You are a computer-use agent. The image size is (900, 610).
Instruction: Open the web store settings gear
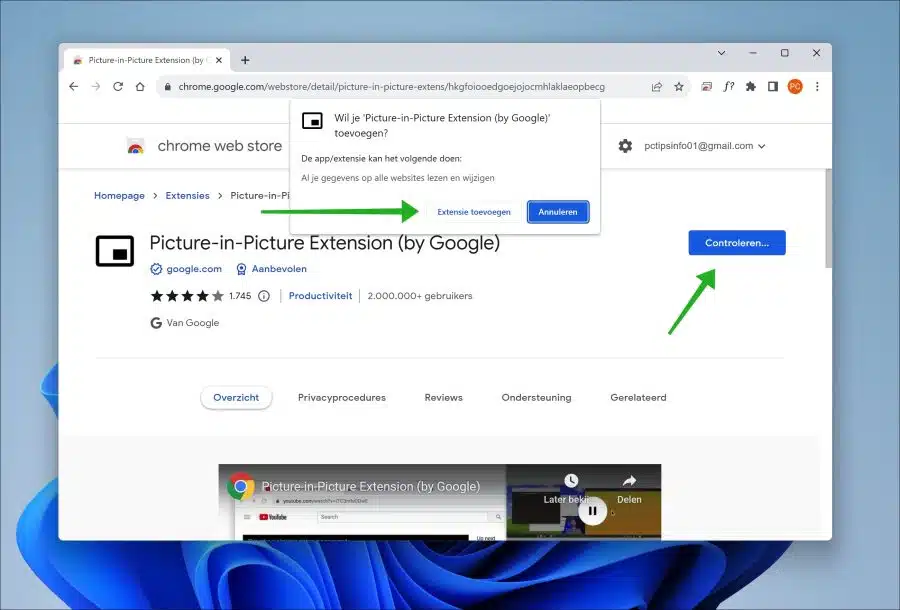pos(625,146)
